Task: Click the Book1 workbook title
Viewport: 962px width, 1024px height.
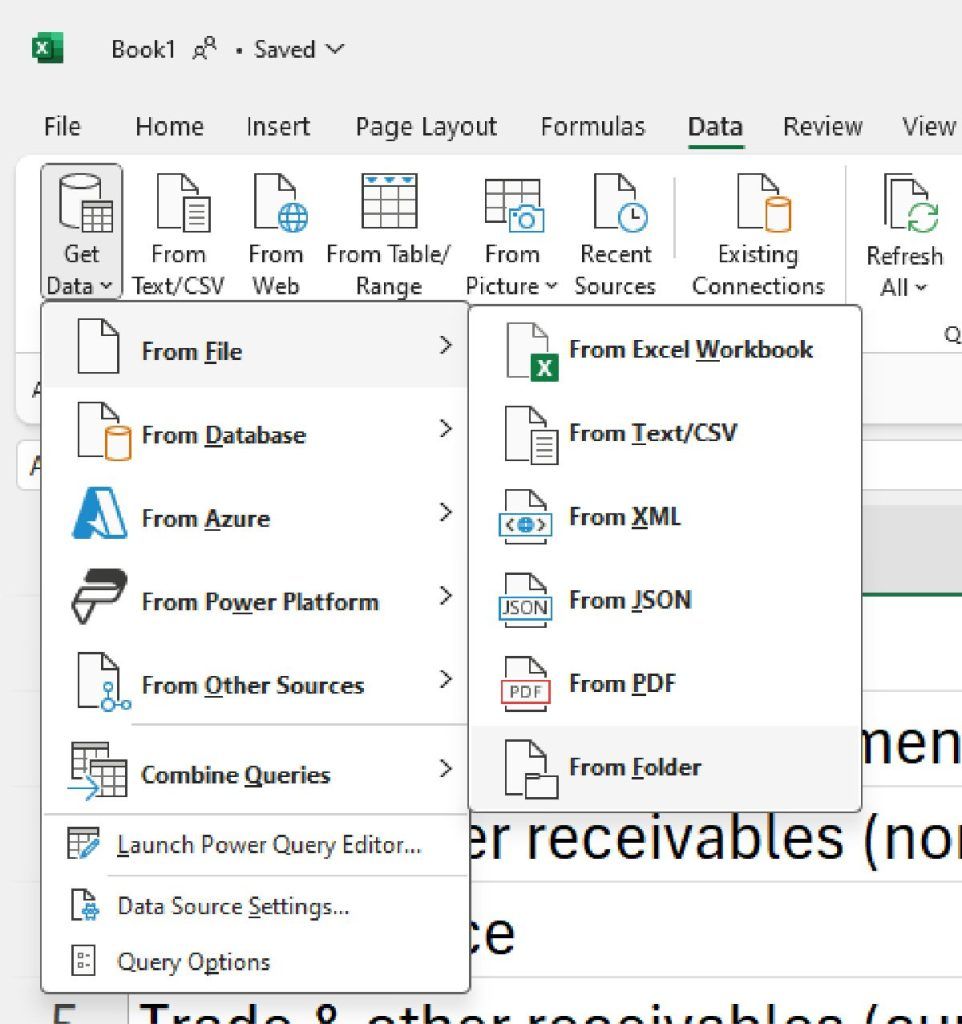Action: click(x=143, y=49)
